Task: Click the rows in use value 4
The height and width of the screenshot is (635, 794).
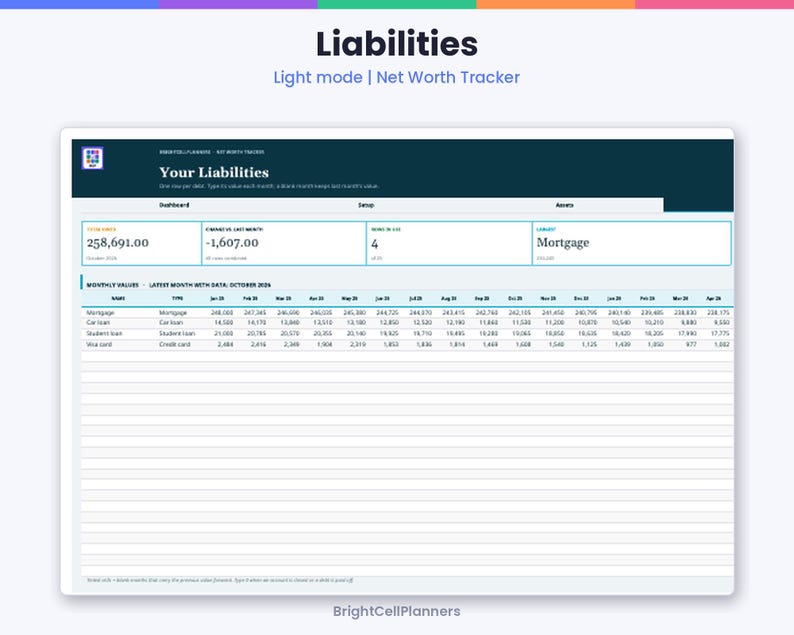Action: (375, 244)
